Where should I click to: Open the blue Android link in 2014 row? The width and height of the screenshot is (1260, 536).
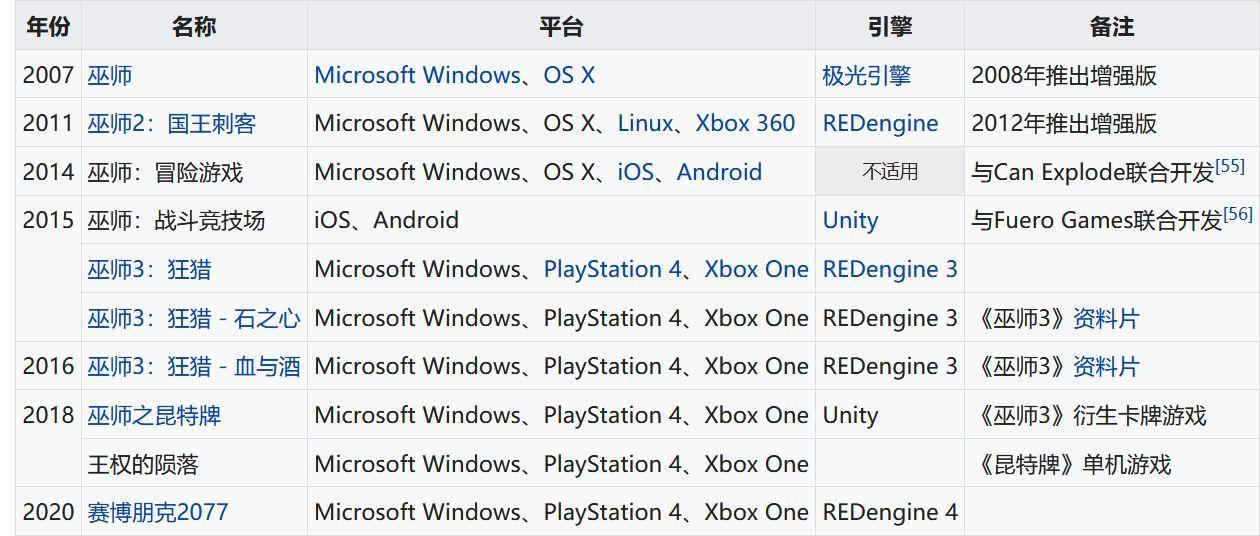pos(719,172)
